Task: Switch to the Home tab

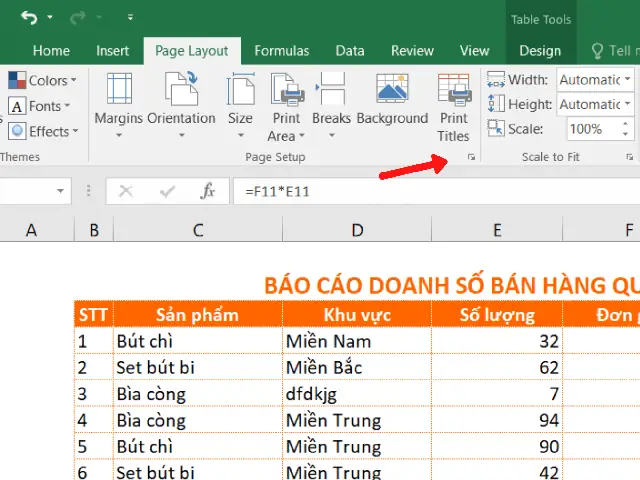Action: pyautogui.click(x=51, y=51)
